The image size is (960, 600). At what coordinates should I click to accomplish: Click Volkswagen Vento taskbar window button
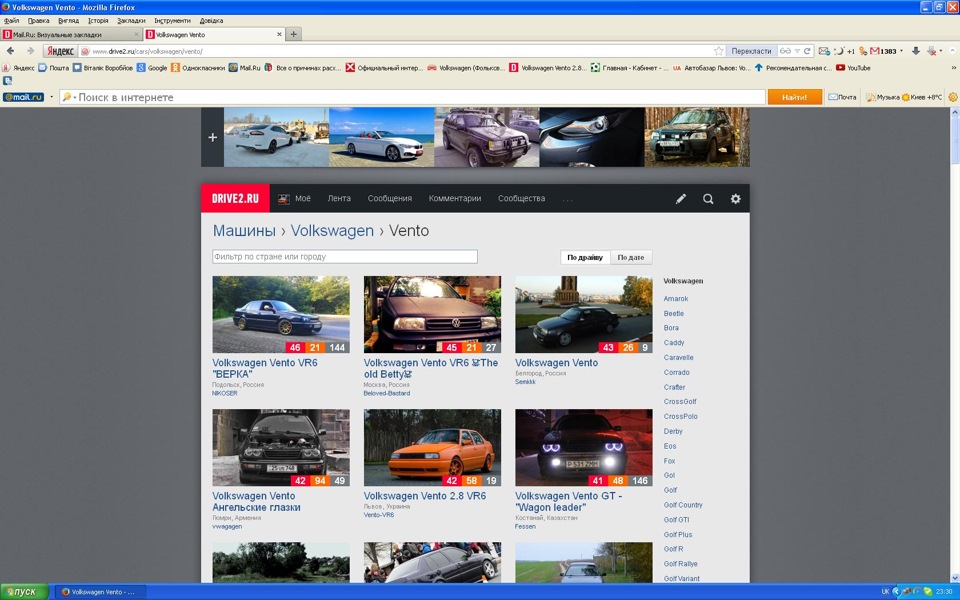(101, 592)
